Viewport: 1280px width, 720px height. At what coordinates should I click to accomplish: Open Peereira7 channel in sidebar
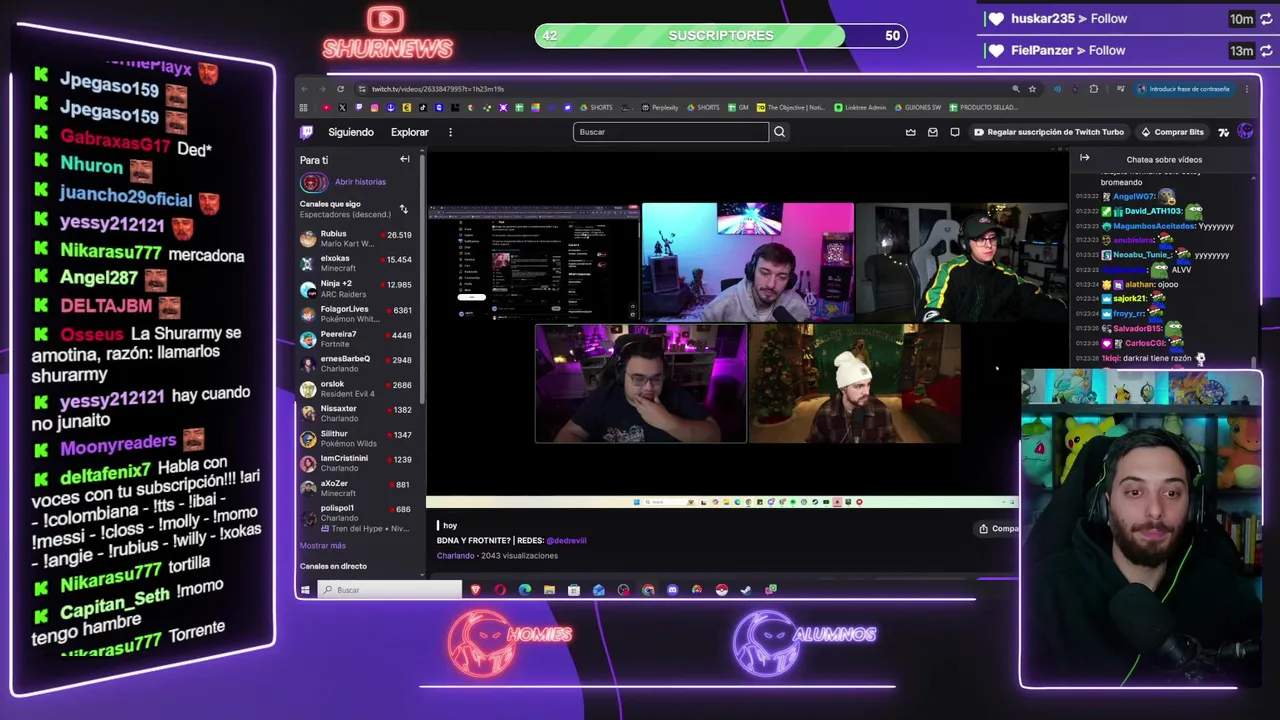coord(357,339)
